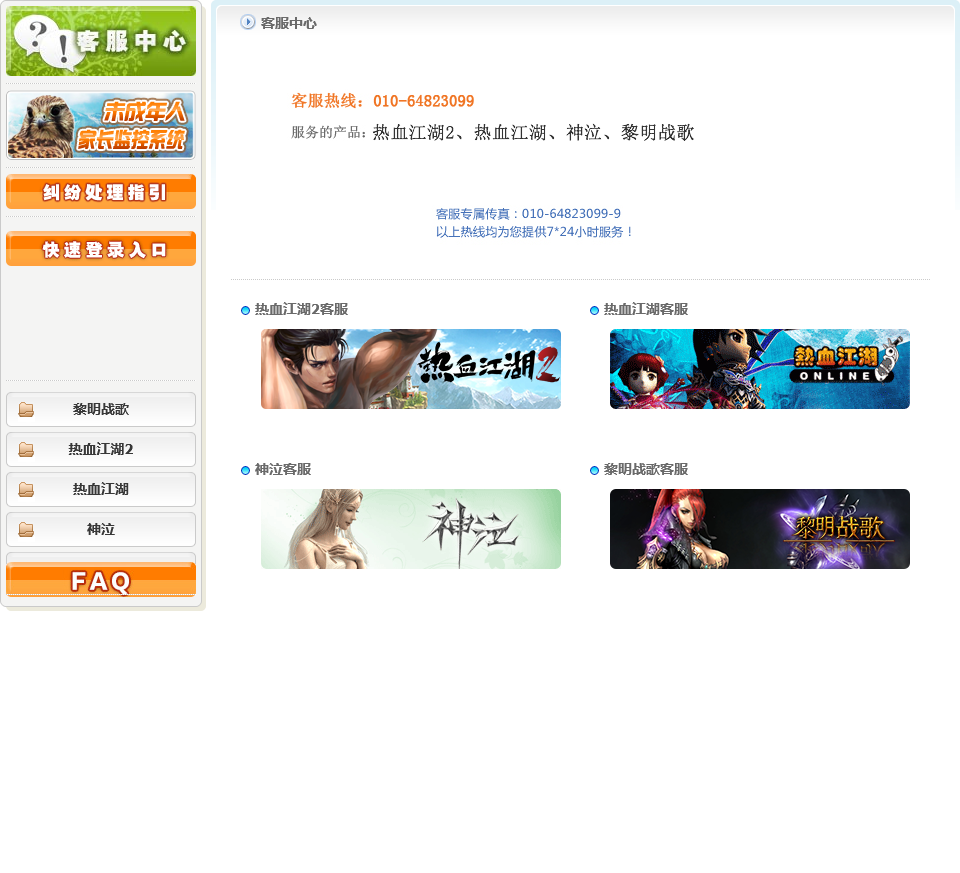Open the 热血江湖客服 heading link
Image resolution: width=960 pixels, height=873 pixels.
pos(646,310)
